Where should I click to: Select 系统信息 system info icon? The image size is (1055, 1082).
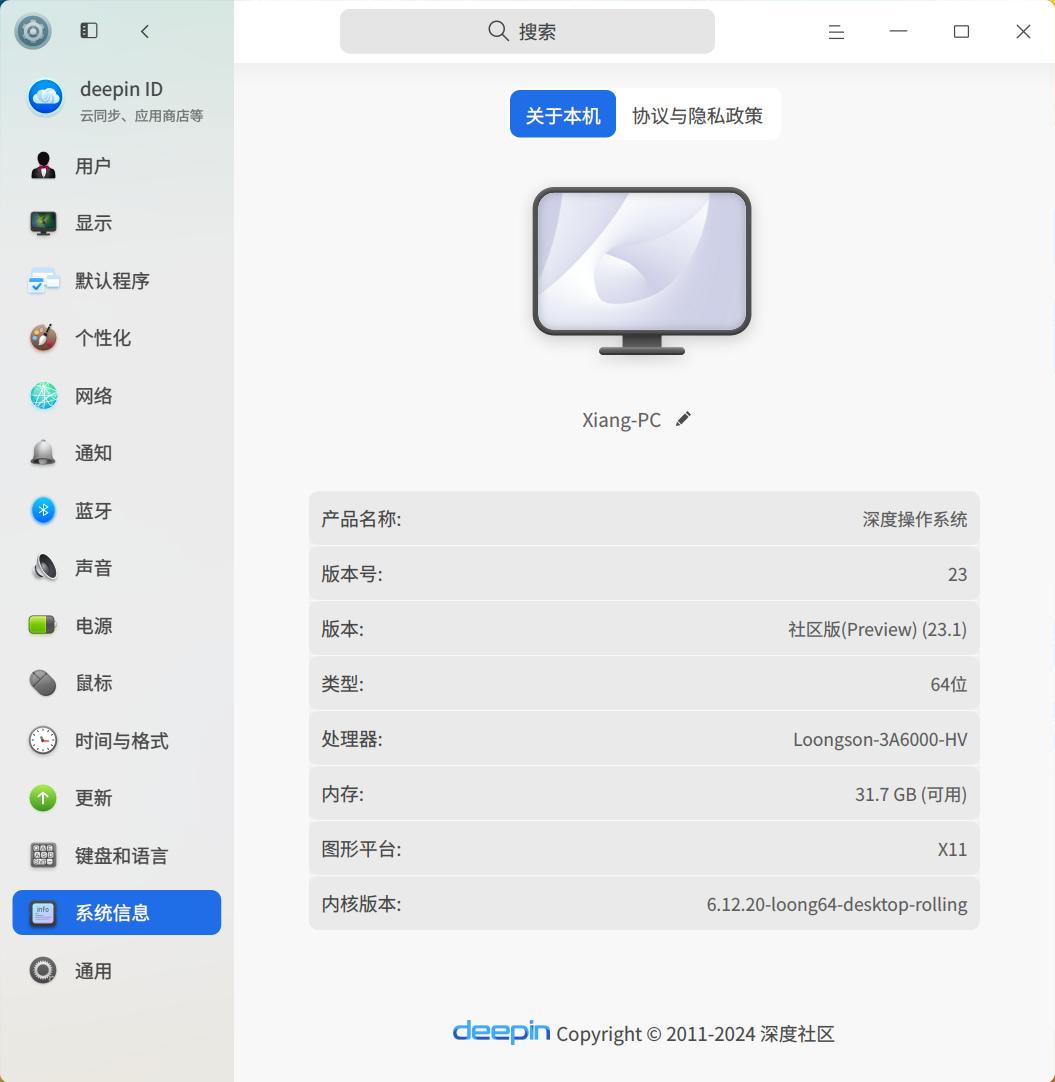[43, 913]
